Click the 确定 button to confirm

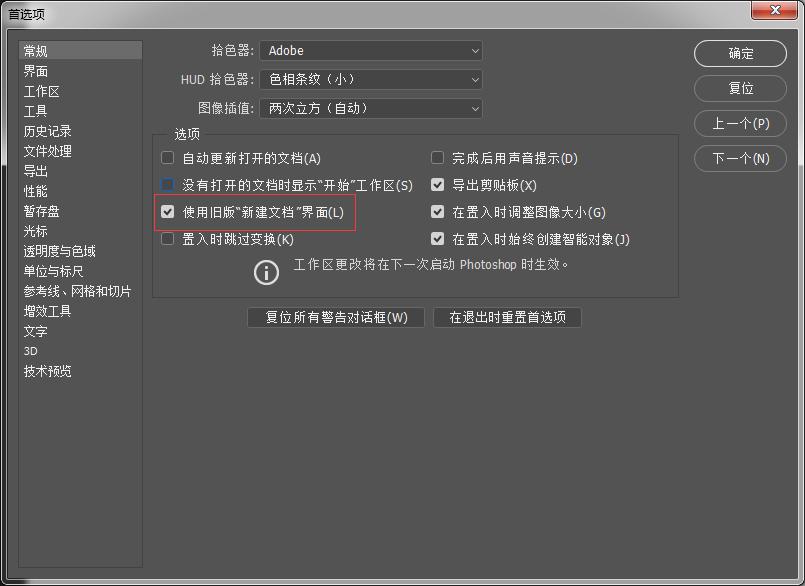[x=740, y=54]
